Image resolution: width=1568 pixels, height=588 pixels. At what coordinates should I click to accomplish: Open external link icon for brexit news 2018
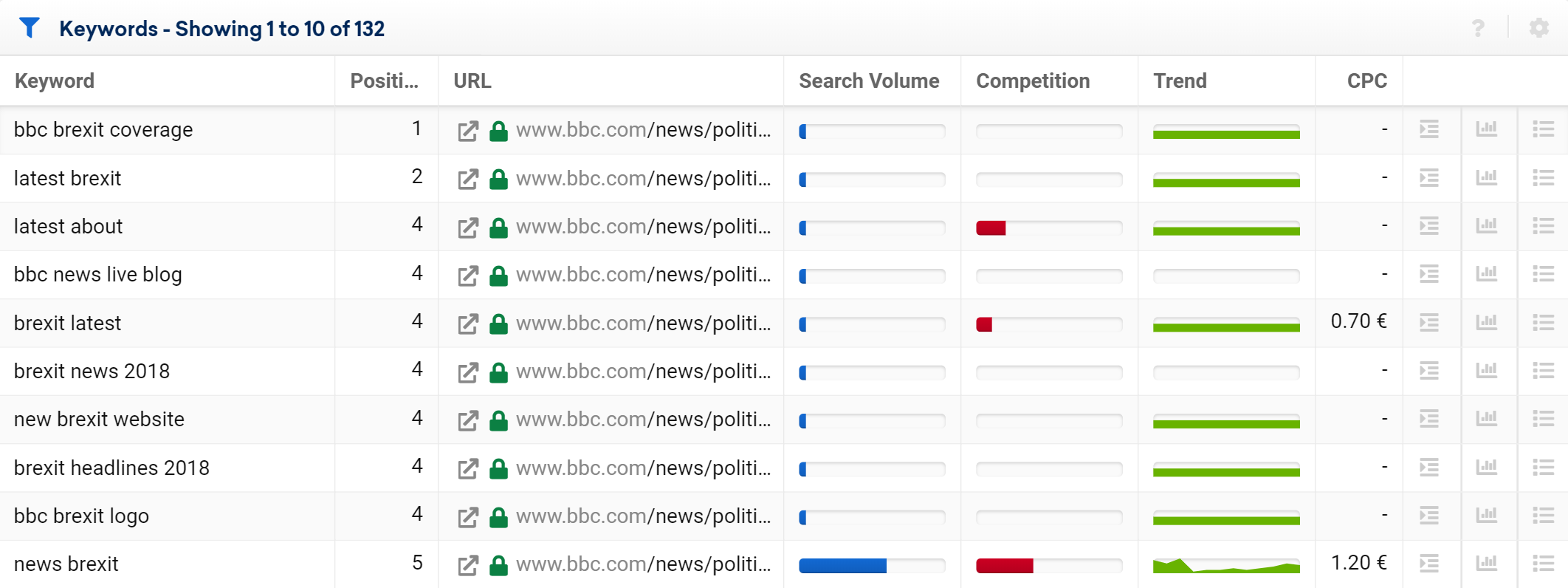coord(468,372)
